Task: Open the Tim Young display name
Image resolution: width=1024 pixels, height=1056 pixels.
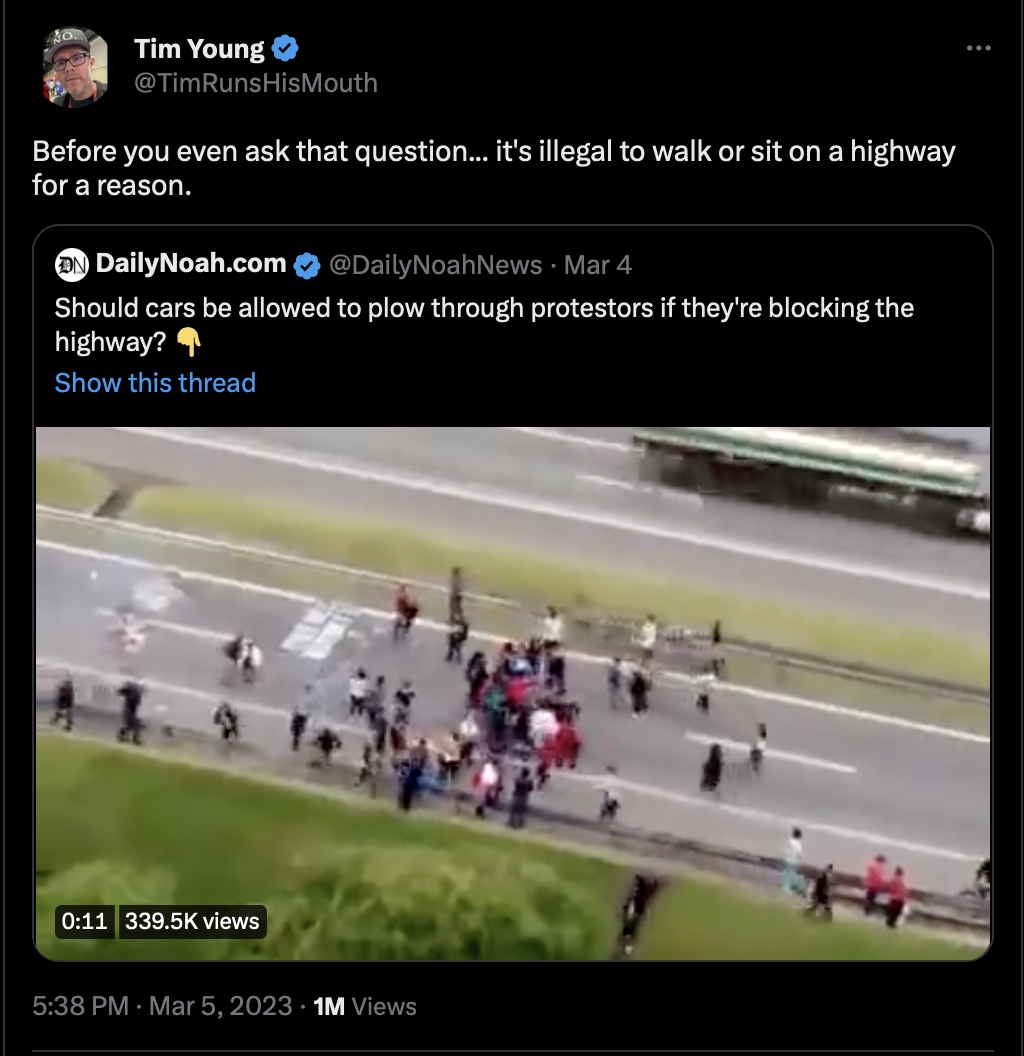Action: coord(199,49)
